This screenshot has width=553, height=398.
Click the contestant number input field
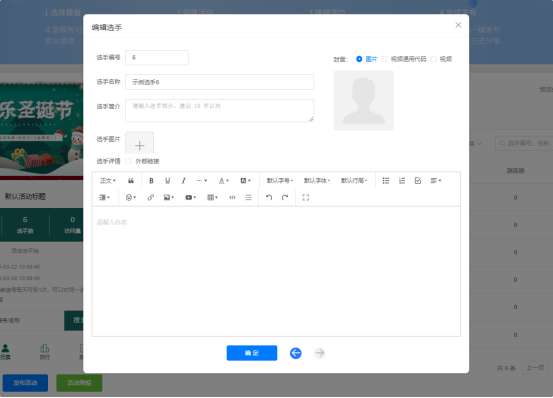coord(157,57)
